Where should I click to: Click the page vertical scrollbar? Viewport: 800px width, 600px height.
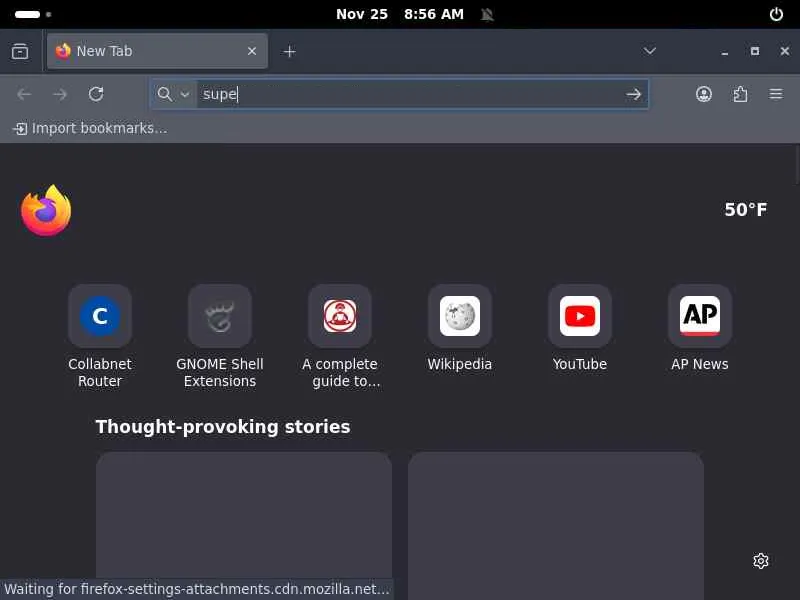pos(796,164)
